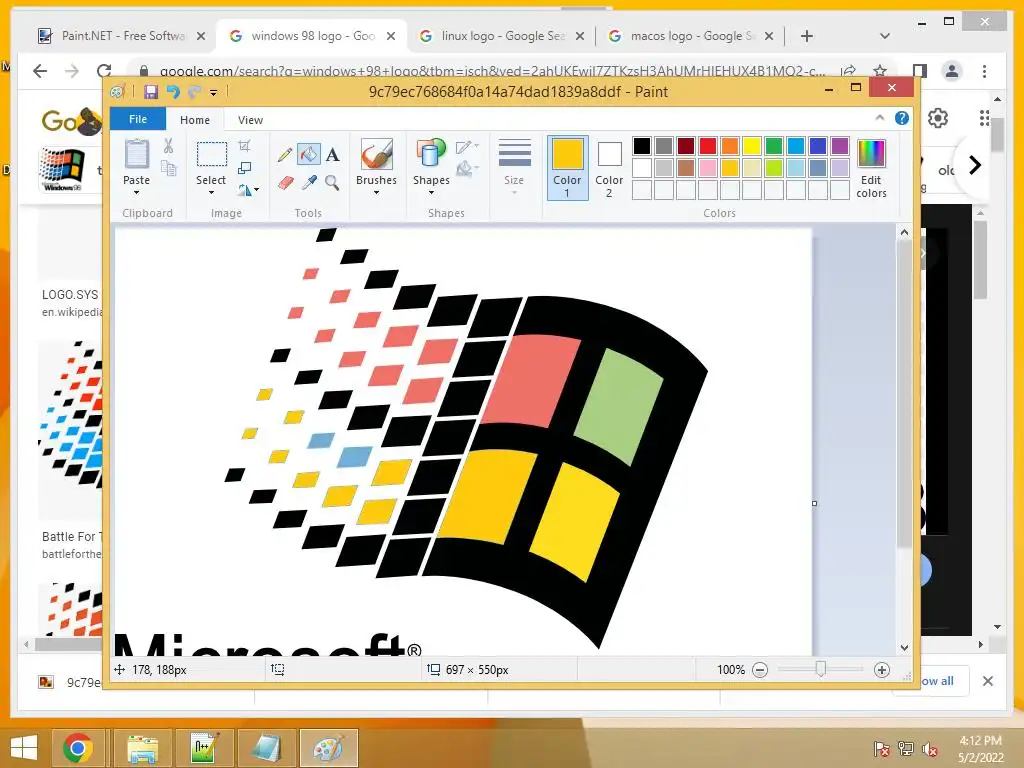
Task: Pick the black color swatch
Action: click(x=641, y=146)
